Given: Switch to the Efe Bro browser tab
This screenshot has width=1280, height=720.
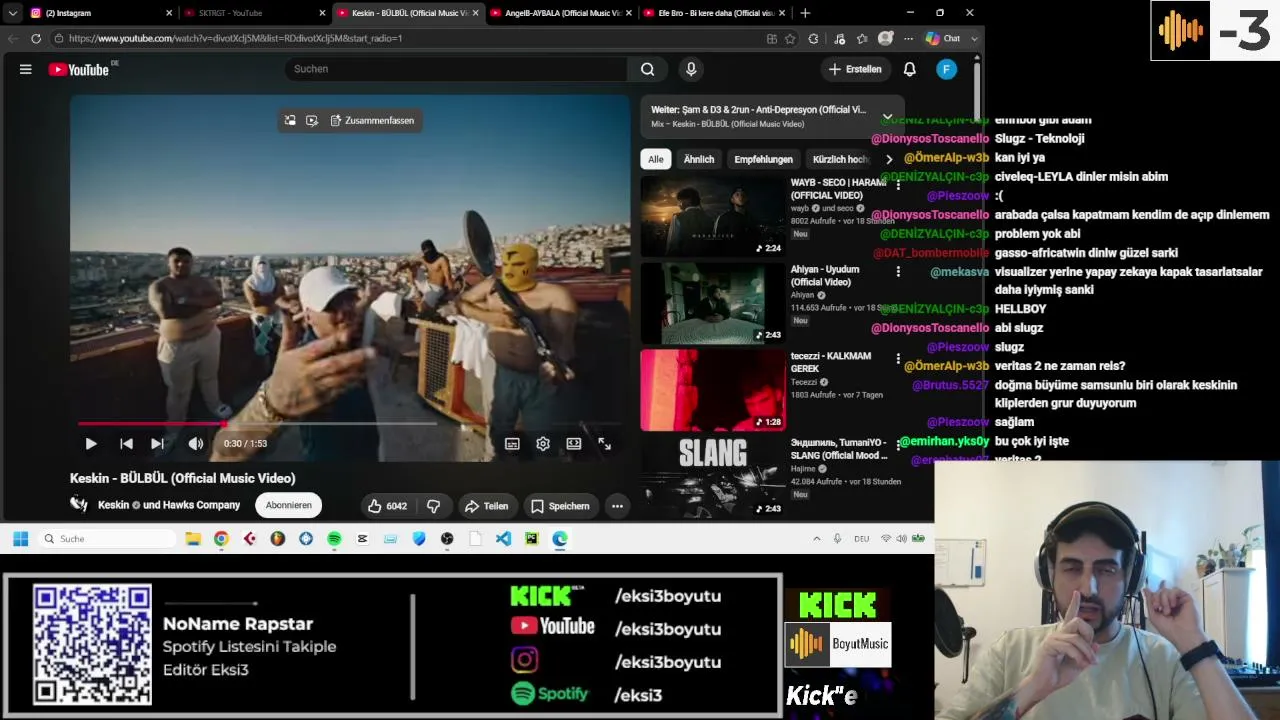Looking at the screenshot, I should click(714, 13).
